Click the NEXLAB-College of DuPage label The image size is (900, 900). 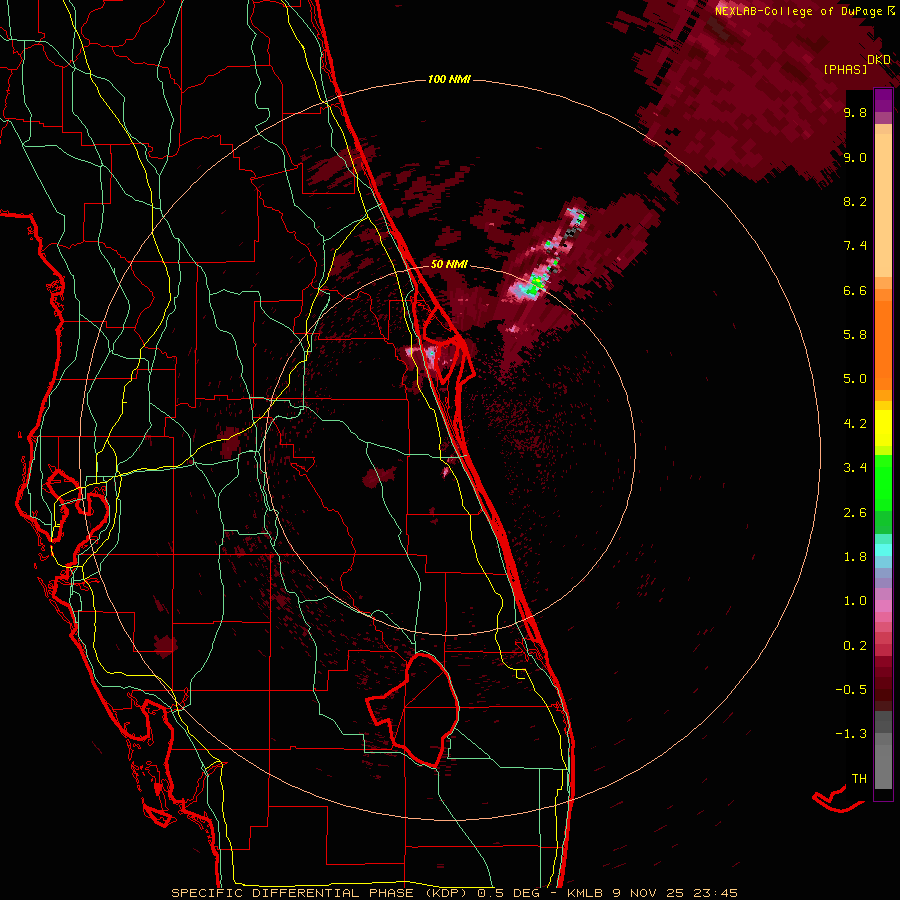(x=805, y=11)
